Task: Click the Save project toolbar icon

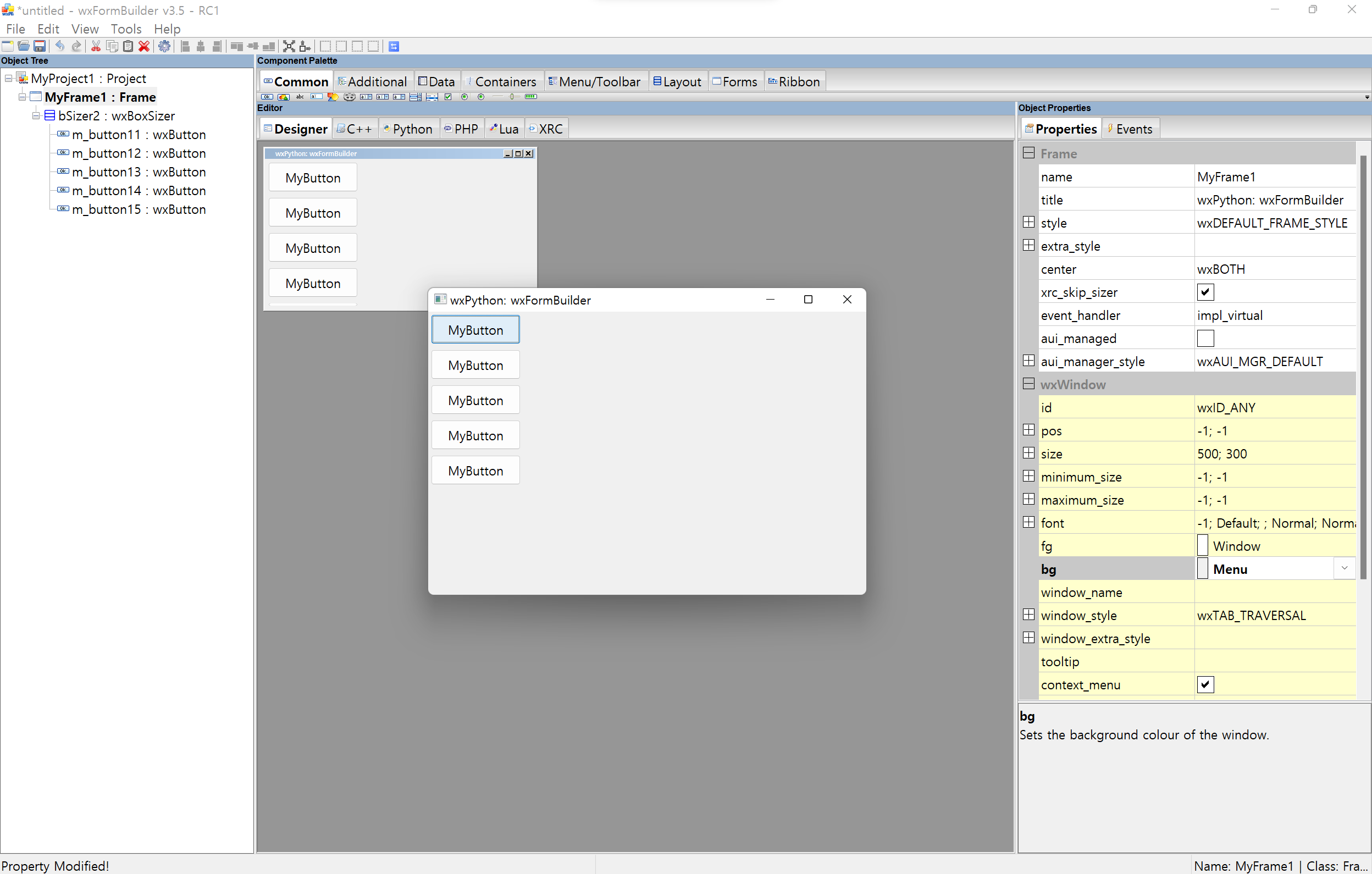Action: [x=40, y=46]
